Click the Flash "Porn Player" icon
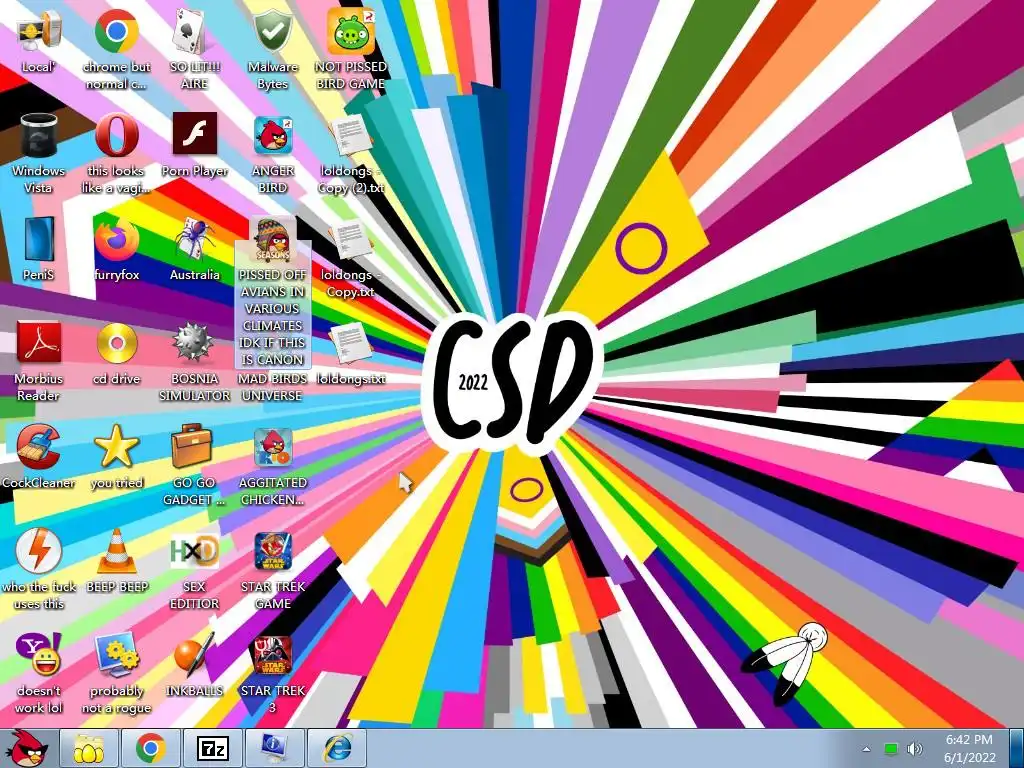This screenshot has height=768, width=1024. (x=194, y=135)
